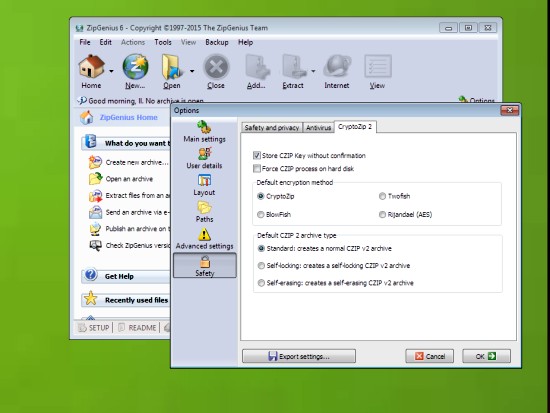Image resolution: width=550 pixels, height=413 pixels.
Task: Select Main settings in Options sidebar
Action: 204,132
